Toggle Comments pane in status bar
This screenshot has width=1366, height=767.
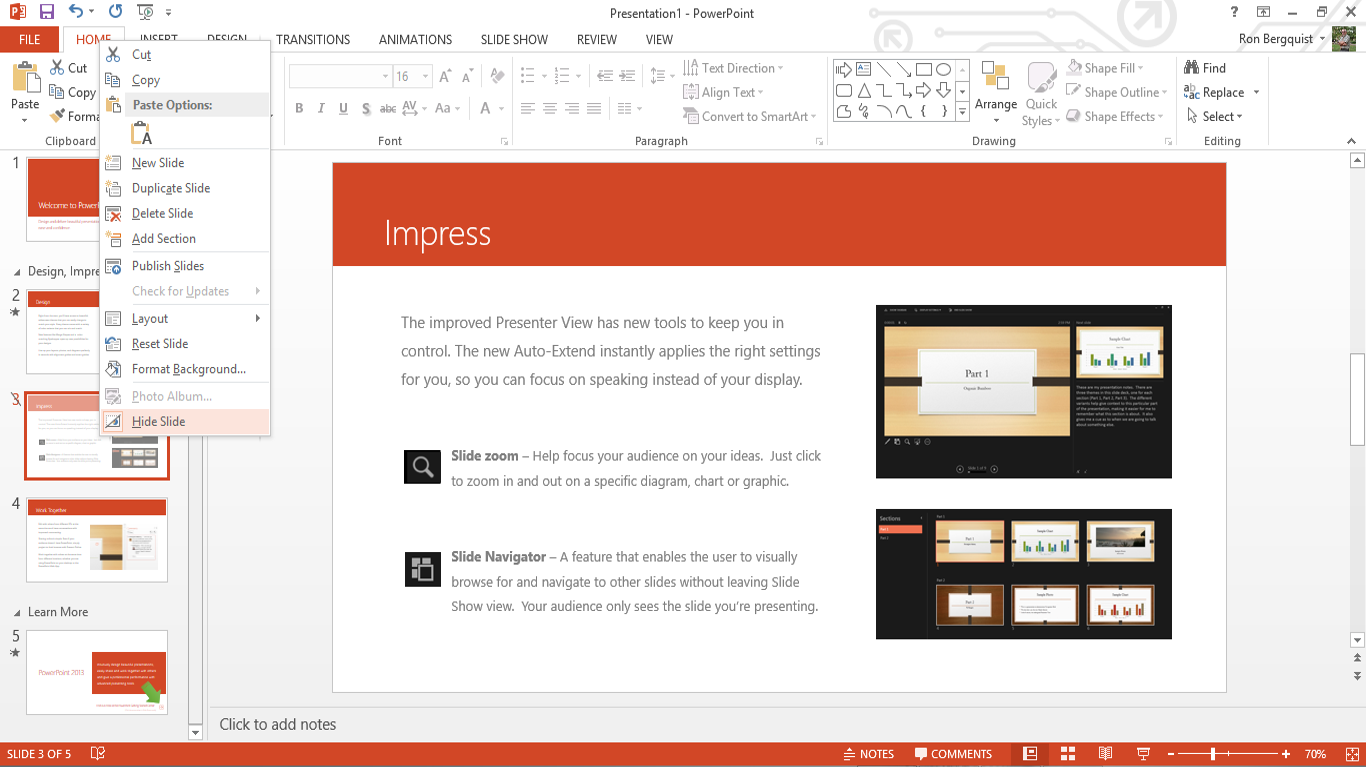pos(952,754)
